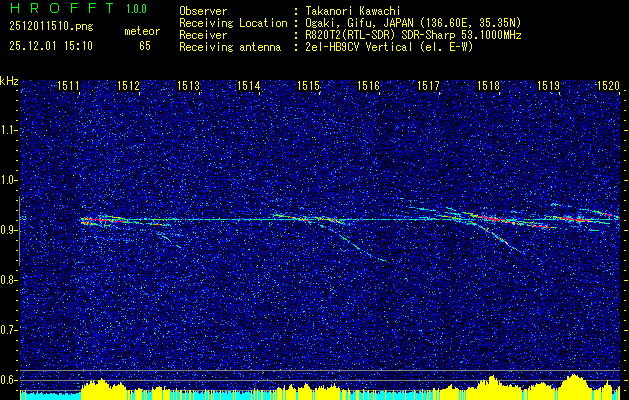
Task: Click the 1515 time marker
Action: [x=308, y=85]
